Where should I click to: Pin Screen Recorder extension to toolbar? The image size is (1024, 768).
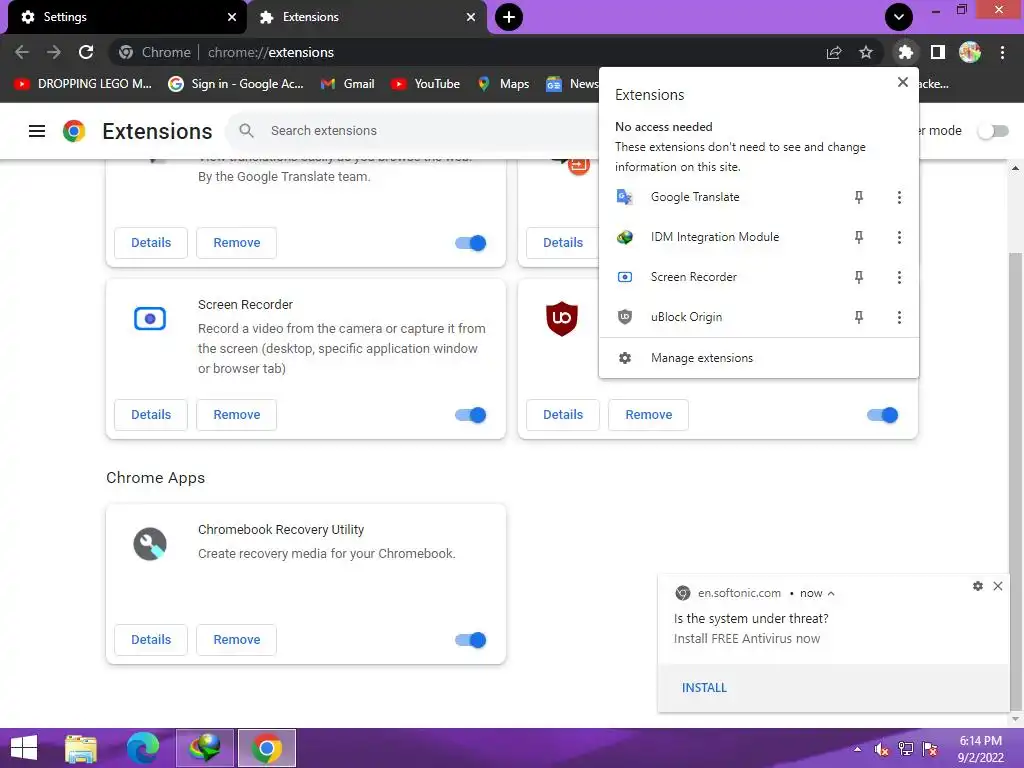(x=859, y=278)
